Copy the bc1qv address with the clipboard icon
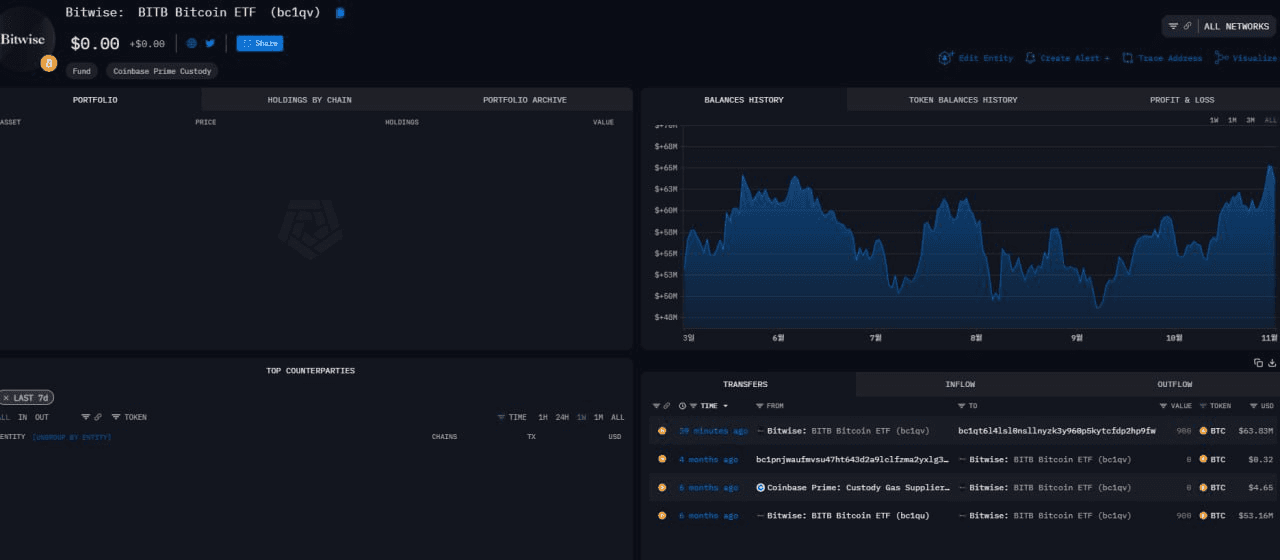 (341, 13)
